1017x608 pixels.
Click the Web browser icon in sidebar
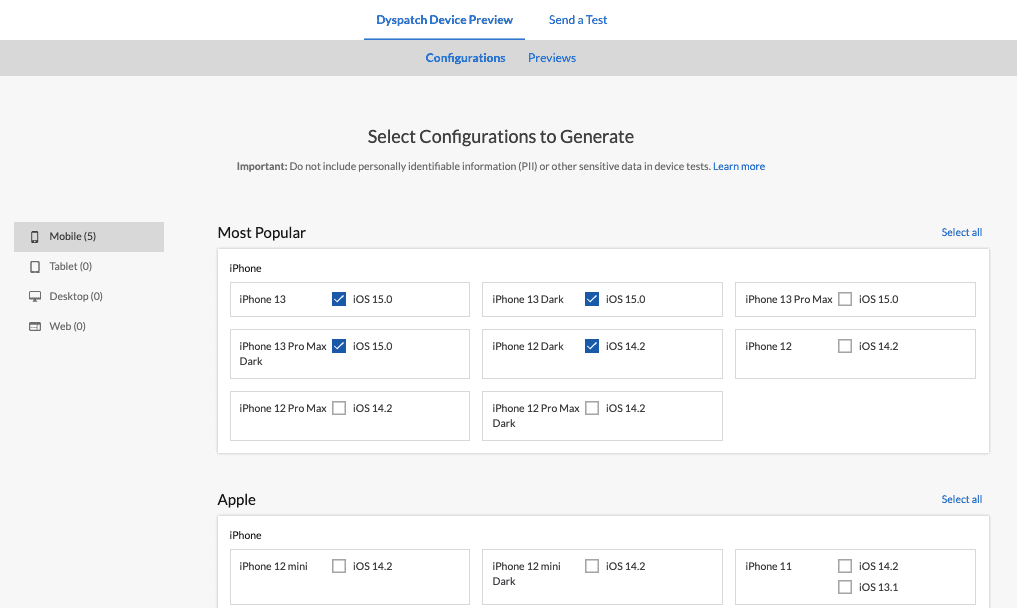pos(35,326)
